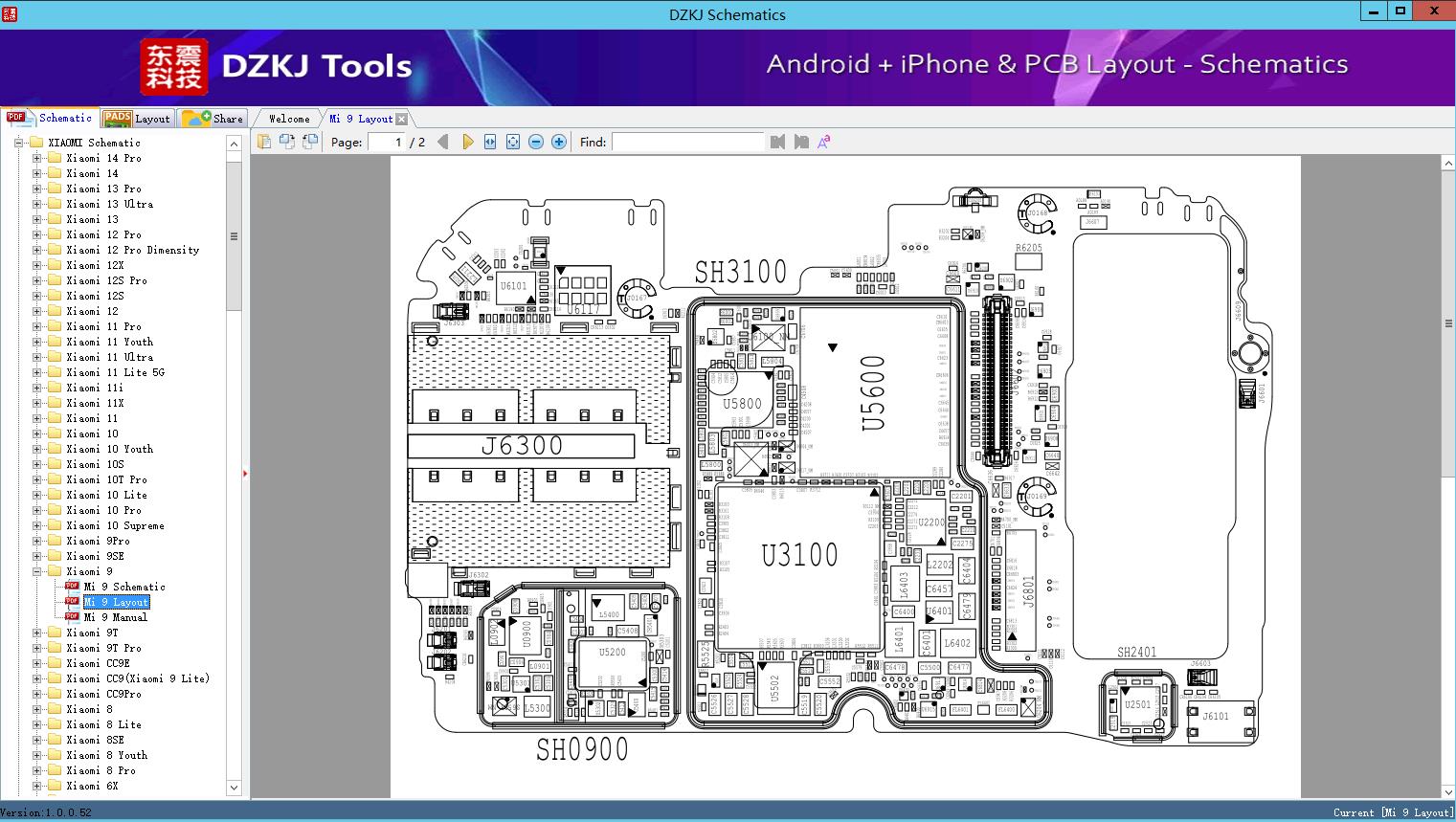Zoom out with the minus icon
The height and width of the screenshot is (822, 1456).
[536, 142]
